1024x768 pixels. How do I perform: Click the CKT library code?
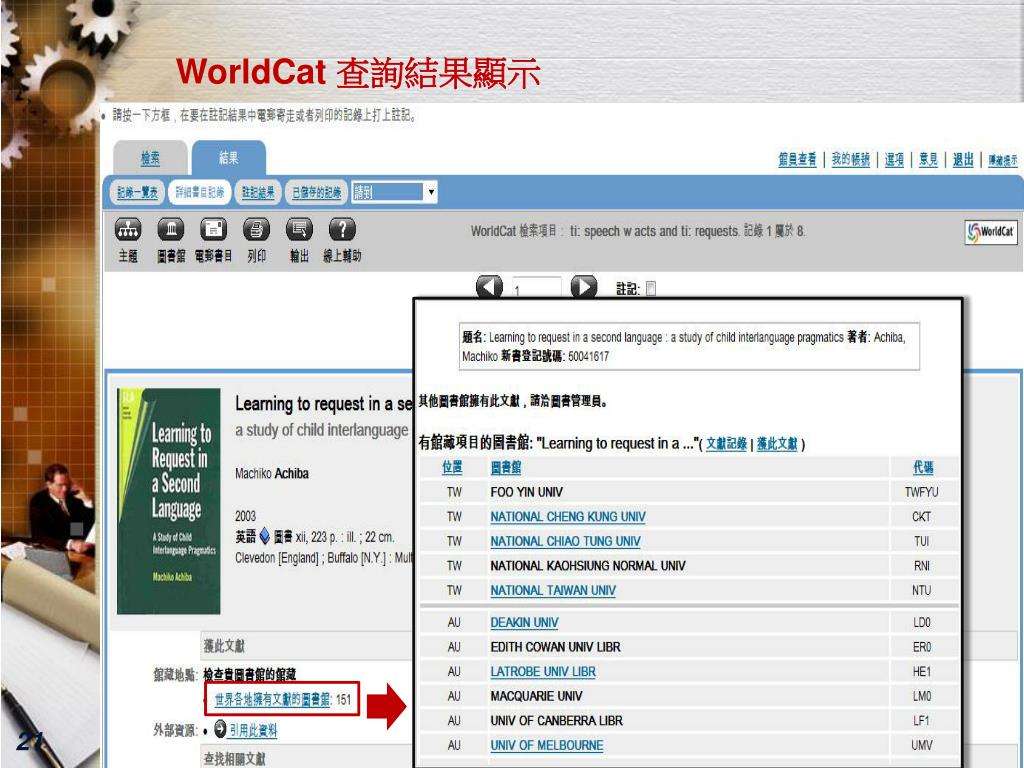coord(921,517)
